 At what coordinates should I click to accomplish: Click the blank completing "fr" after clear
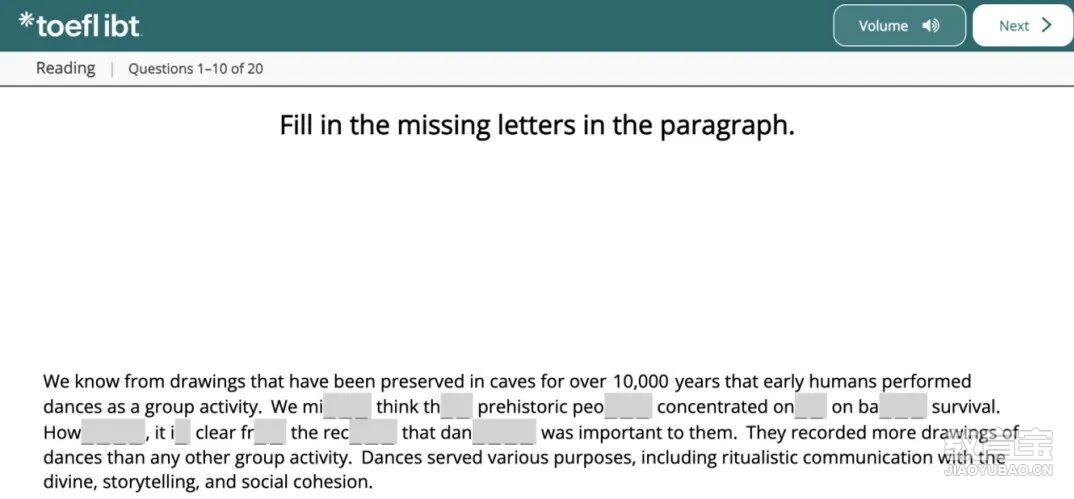tap(270, 433)
